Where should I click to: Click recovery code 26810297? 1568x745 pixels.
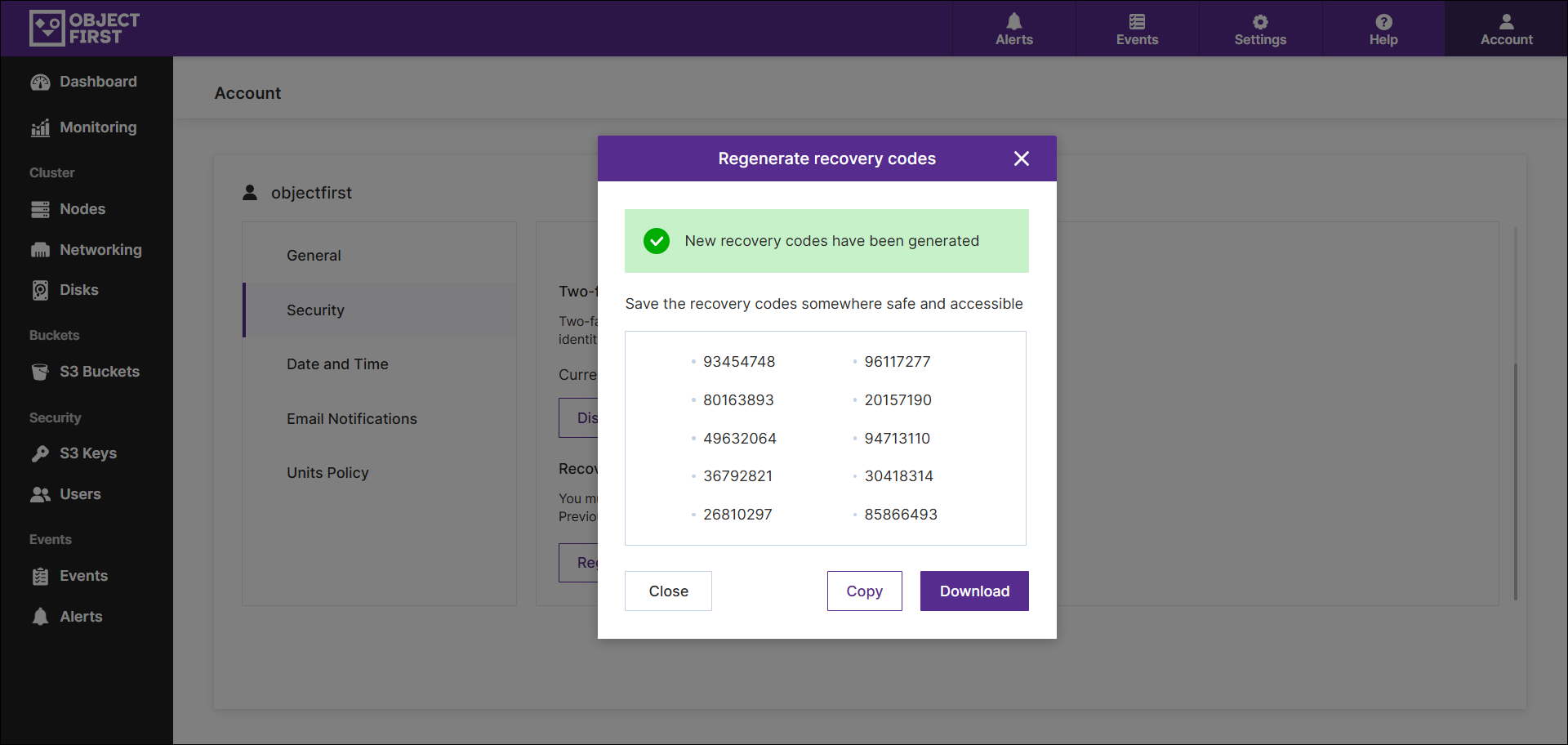[737, 515]
